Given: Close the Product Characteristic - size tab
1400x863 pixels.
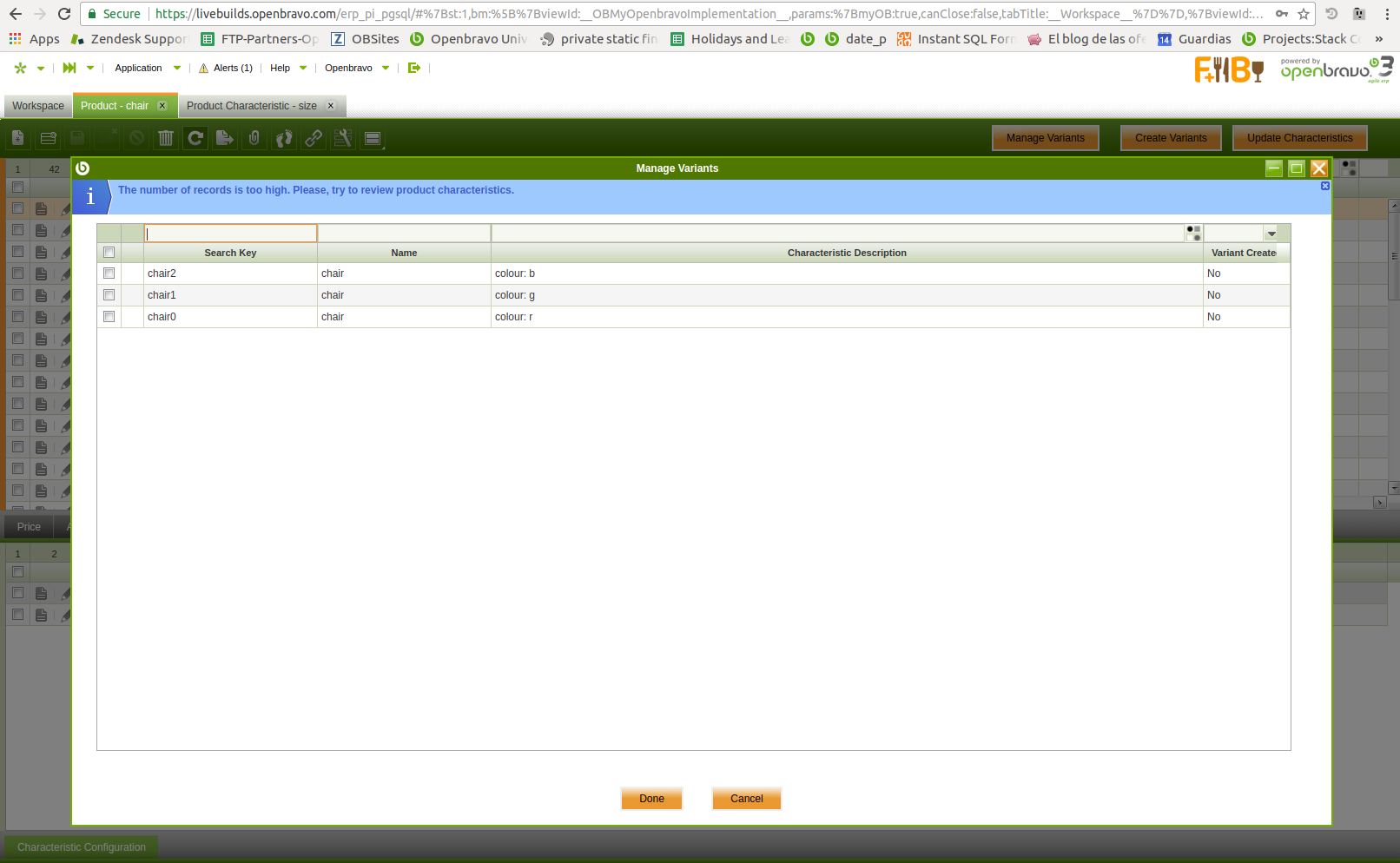Looking at the screenshot, I should [x=331, y=106].
